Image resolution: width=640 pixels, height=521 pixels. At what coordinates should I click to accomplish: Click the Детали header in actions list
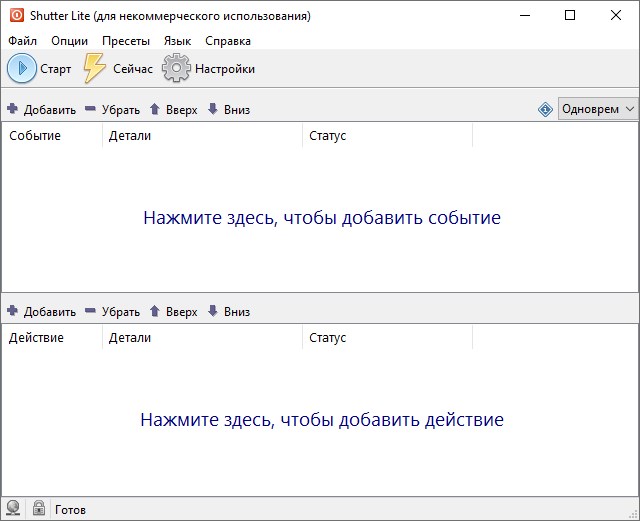[202, 337]
